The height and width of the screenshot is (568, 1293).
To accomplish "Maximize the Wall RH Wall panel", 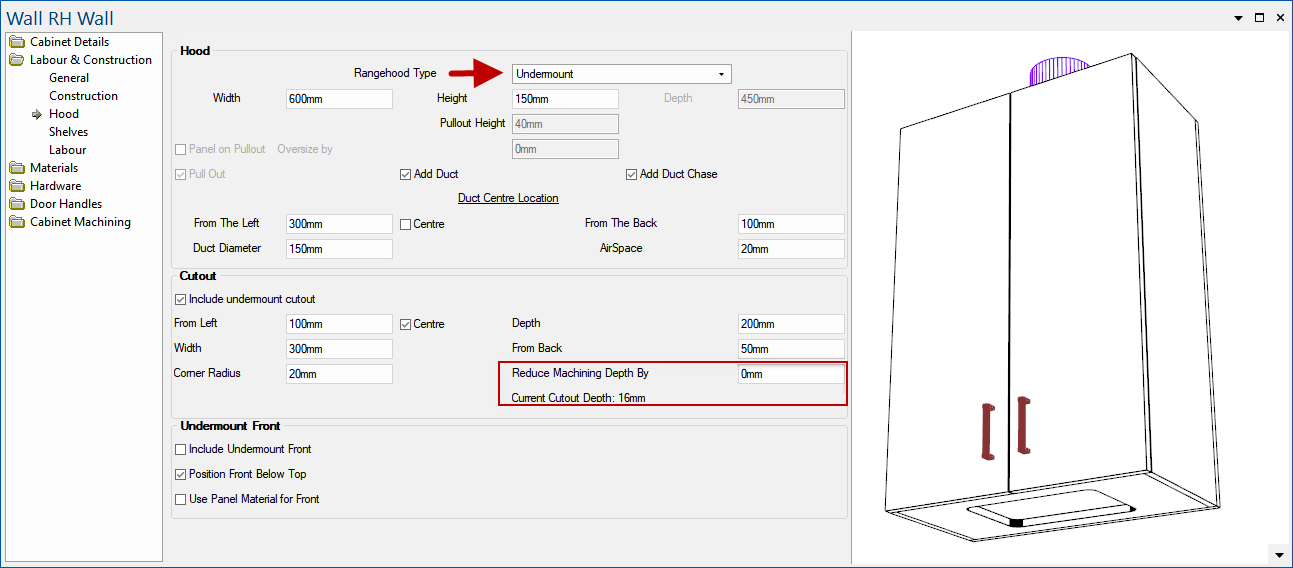I will coord(1259,18).
